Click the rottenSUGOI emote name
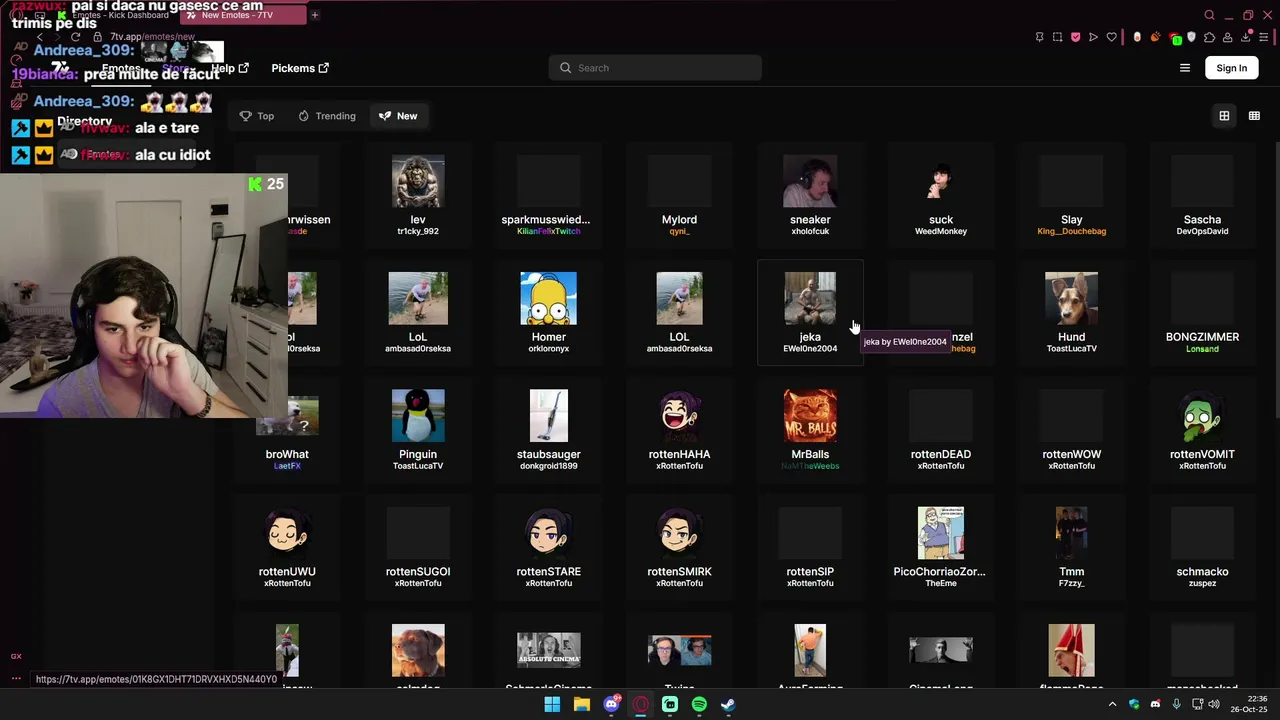Viewport: 1280px width, 720px height. tap(418, 572)
